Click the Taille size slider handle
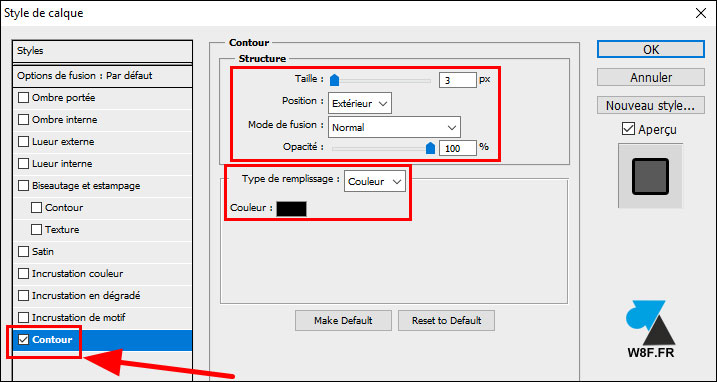The image size is (717, 382). pyautogui.click(x=335, y=81)
